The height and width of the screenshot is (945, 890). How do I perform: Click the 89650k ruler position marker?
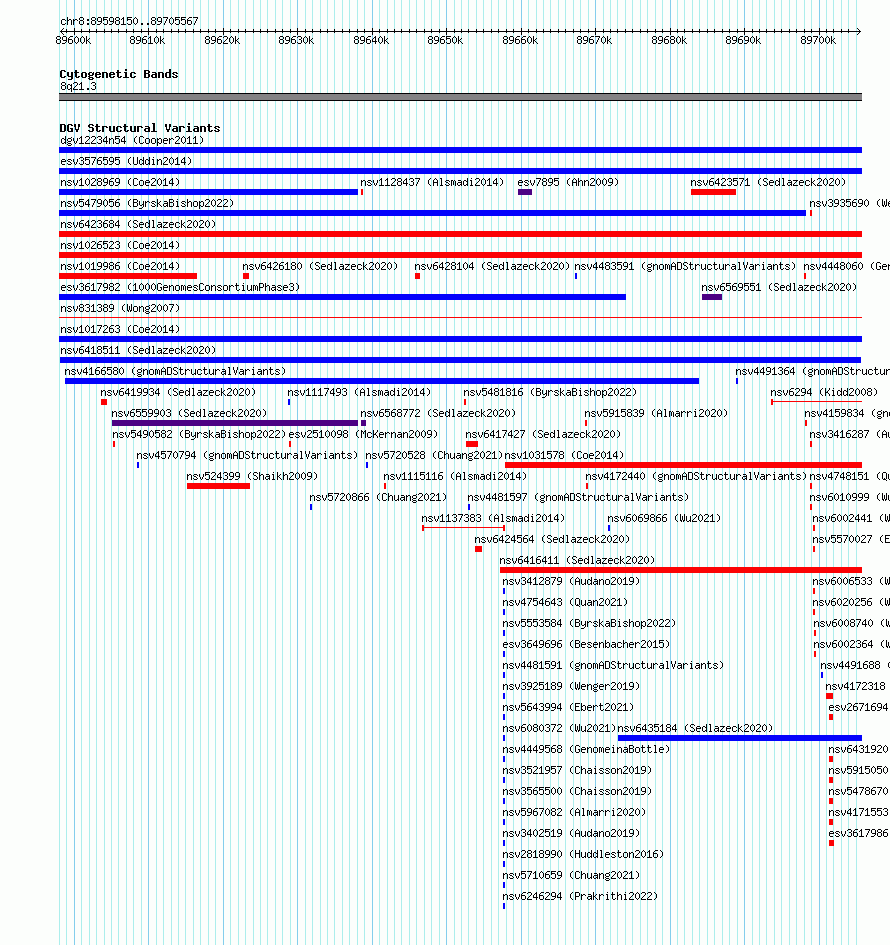[x=445, y=40]
